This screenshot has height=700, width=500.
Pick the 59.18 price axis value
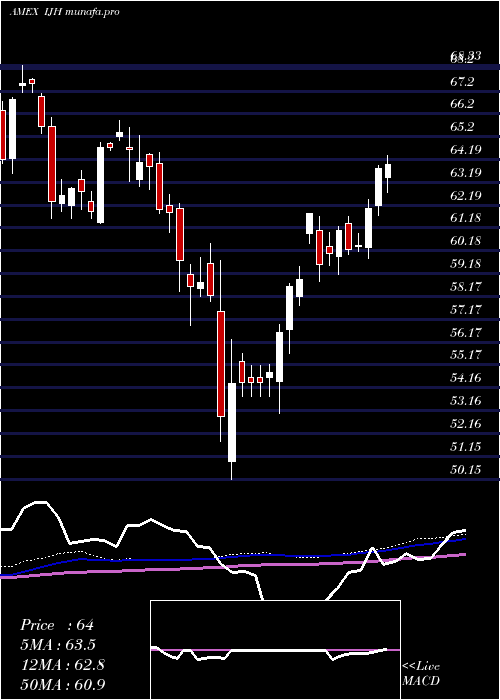466,264
